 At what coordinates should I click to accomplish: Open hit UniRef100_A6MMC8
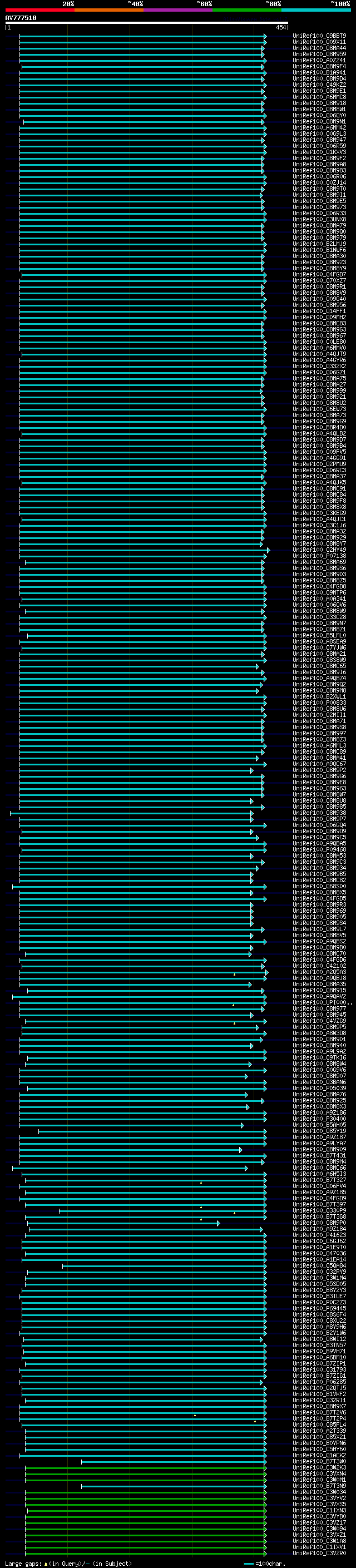point(319,97)
